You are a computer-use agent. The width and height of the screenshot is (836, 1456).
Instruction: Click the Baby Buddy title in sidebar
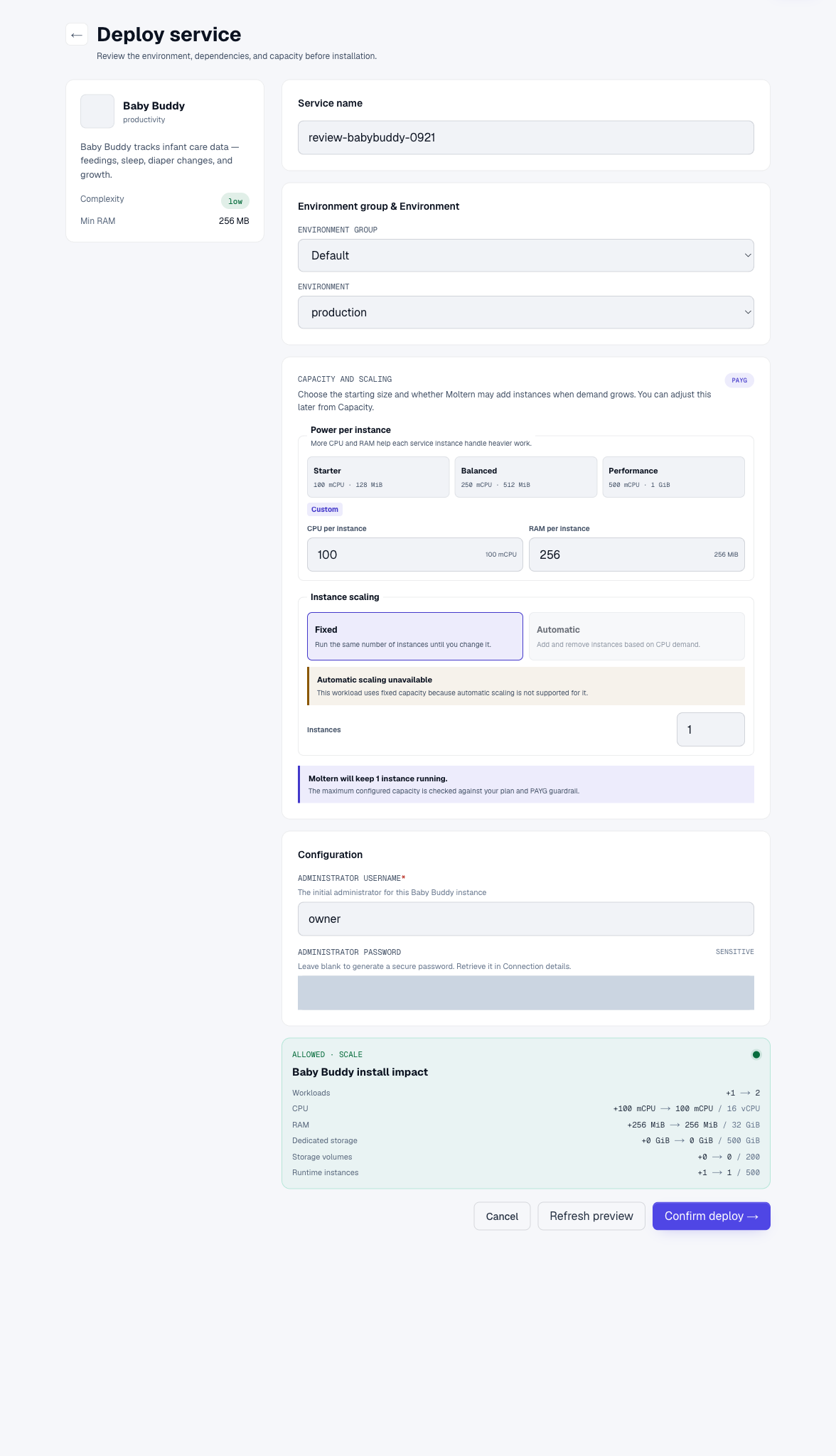[x=154, y=106]
